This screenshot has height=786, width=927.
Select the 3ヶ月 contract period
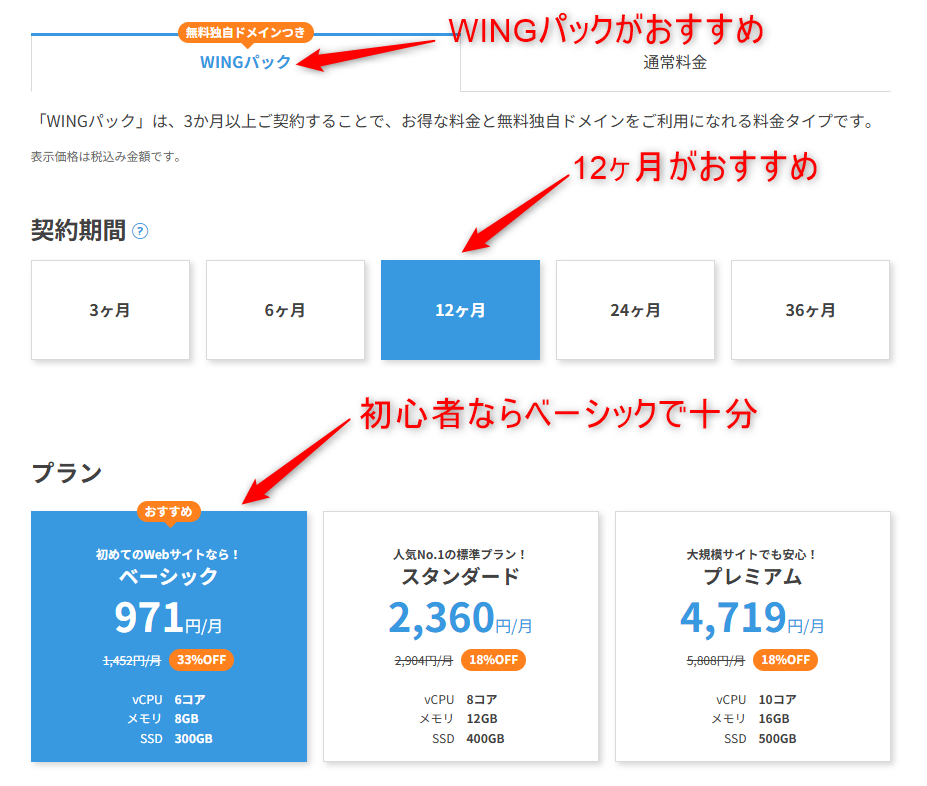coord(111,310)
